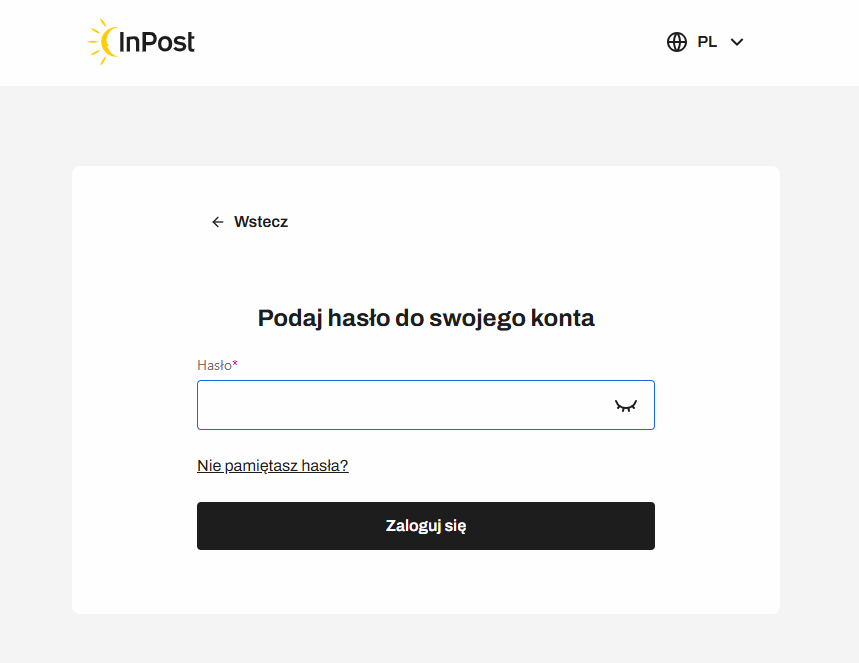Expand the chevron next to PL
The height and width of the screenshot is (663, 859).
coord(737,42)
